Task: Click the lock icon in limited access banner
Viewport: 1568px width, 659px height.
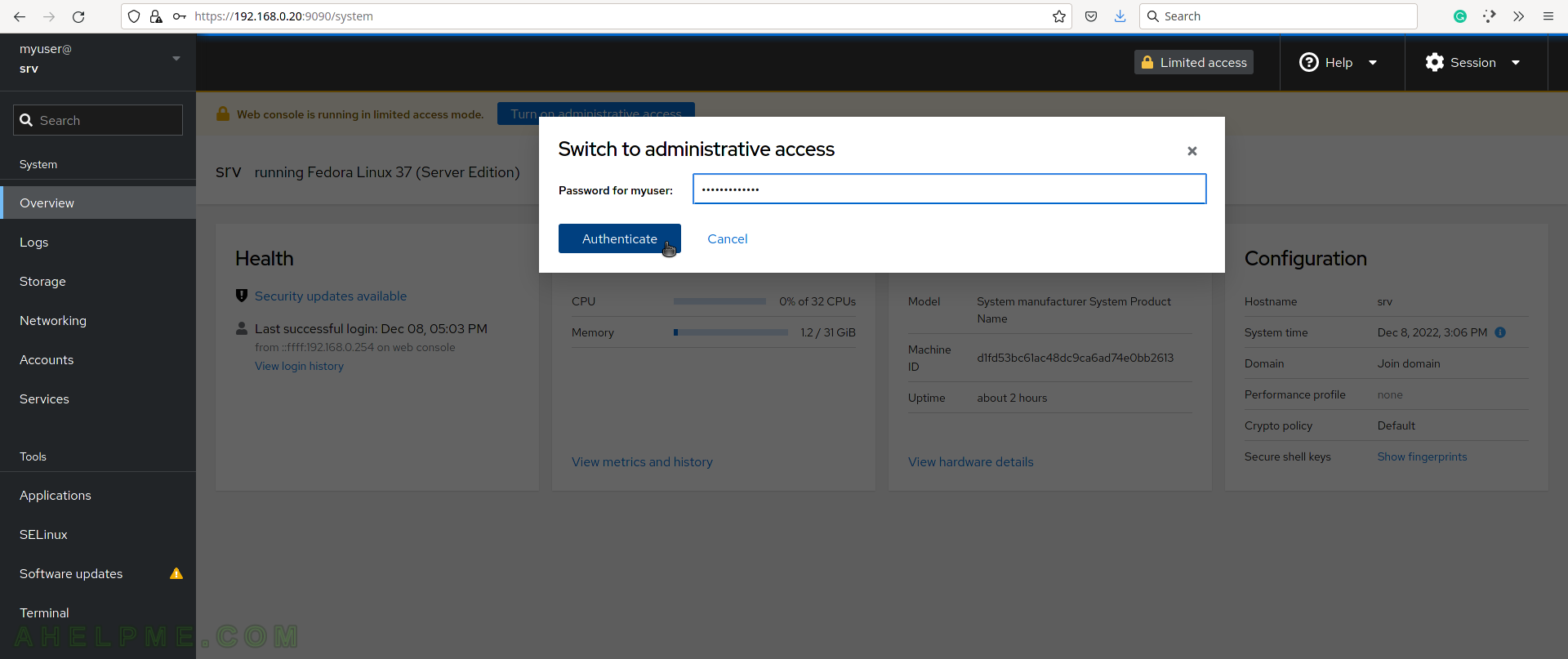Action: [223, 114]
